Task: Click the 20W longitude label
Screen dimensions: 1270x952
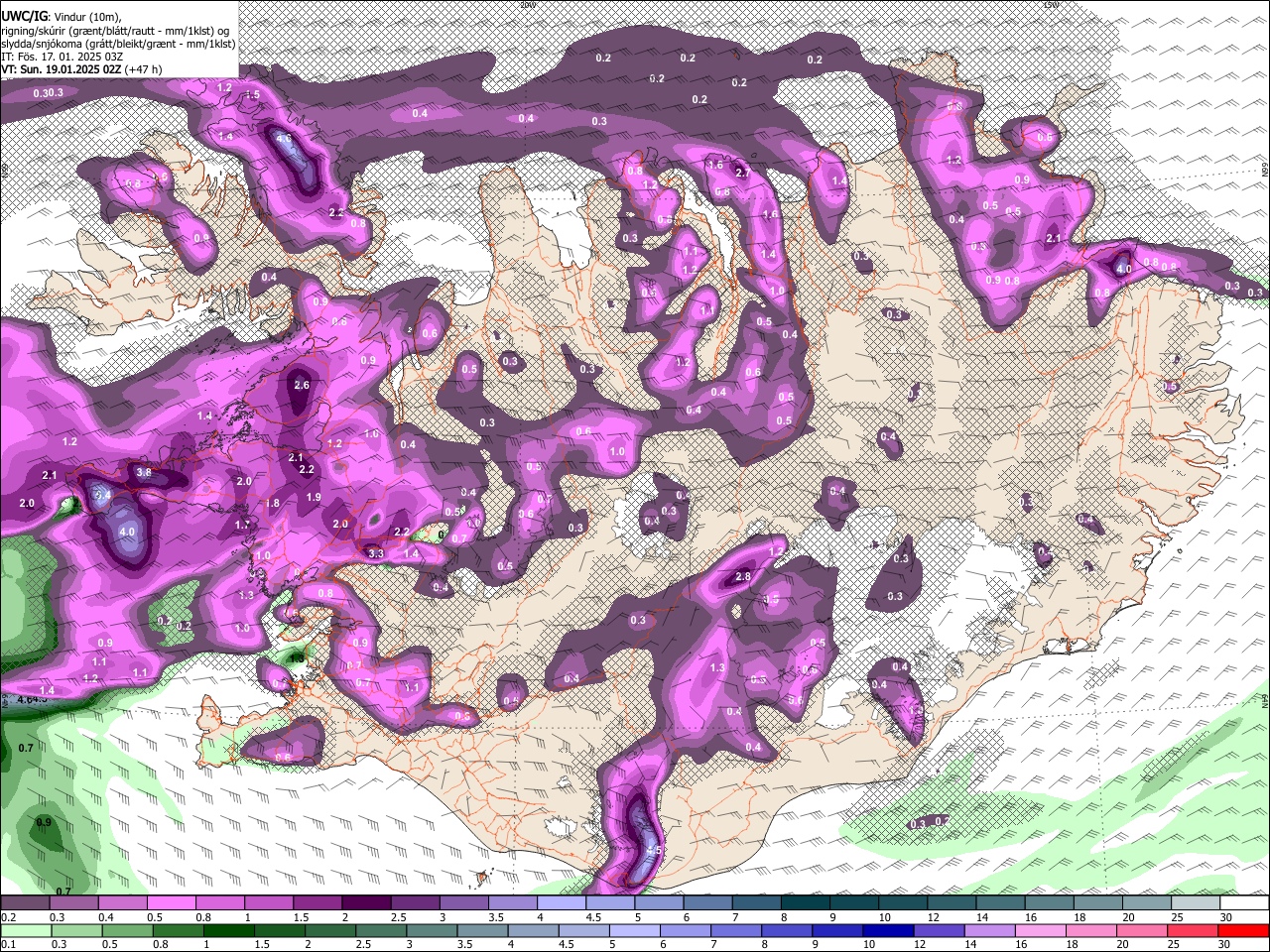Action: 528,4
